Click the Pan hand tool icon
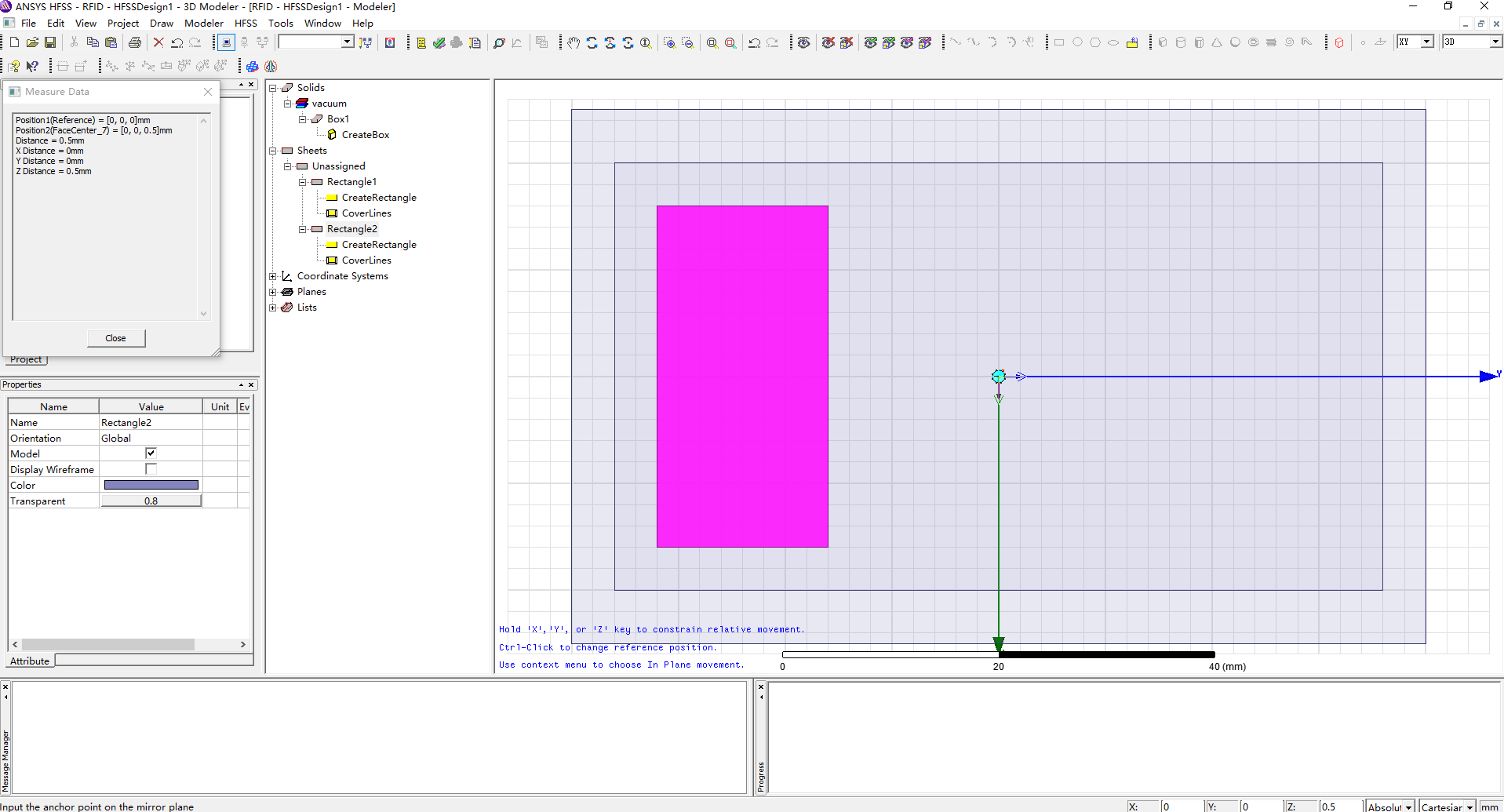Viewport: 1504px width, 812px height. 574,42
